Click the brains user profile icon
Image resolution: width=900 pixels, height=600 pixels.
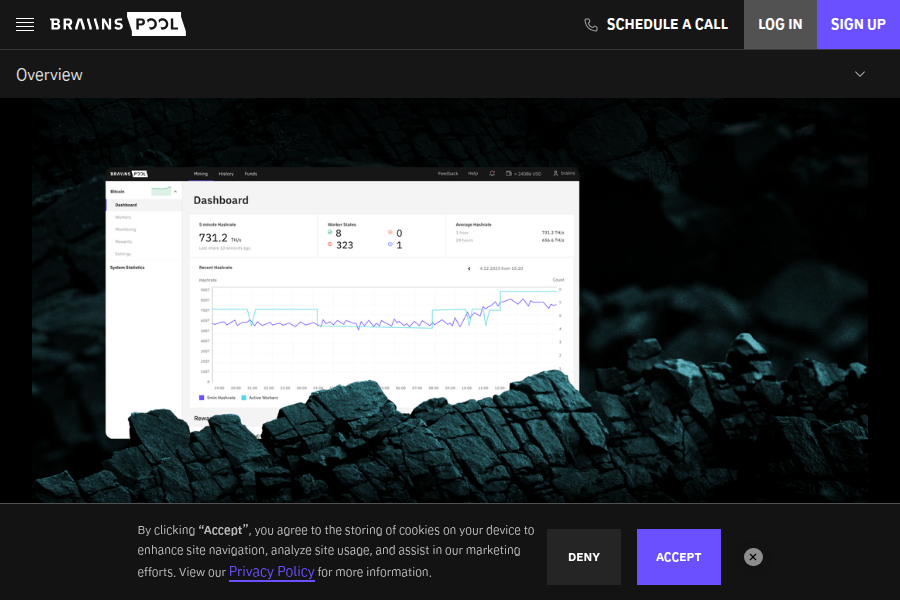click(x=556, y=174)
